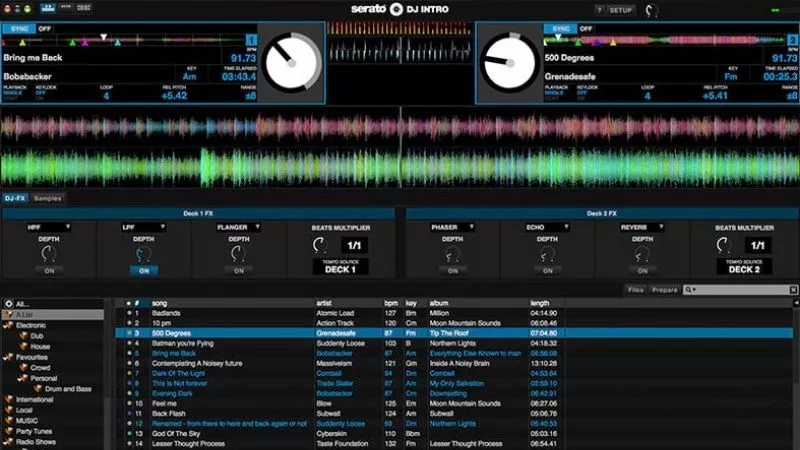This screenshot has height=450, width=800.
Task: Click the Party Tunes crate icon
Action: 9,431
